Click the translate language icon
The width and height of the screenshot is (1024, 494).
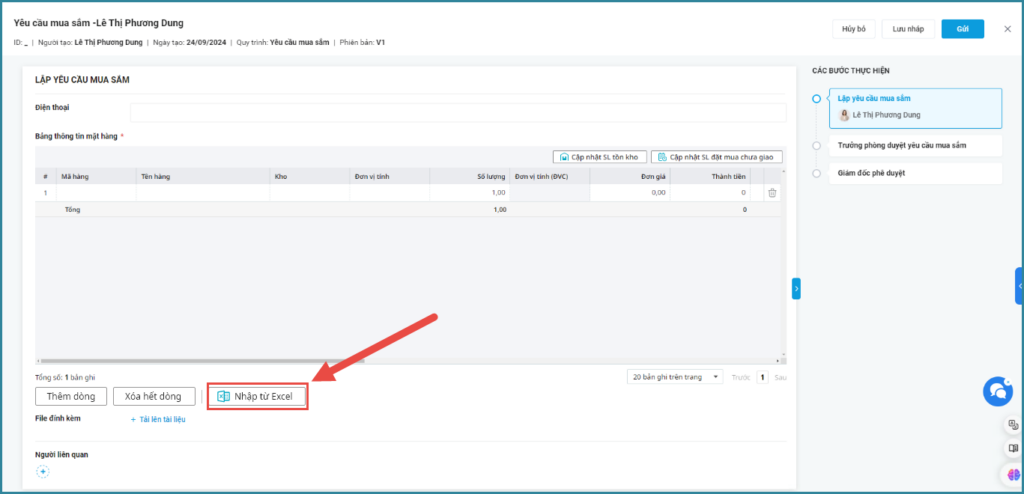tap(1014, 425)
